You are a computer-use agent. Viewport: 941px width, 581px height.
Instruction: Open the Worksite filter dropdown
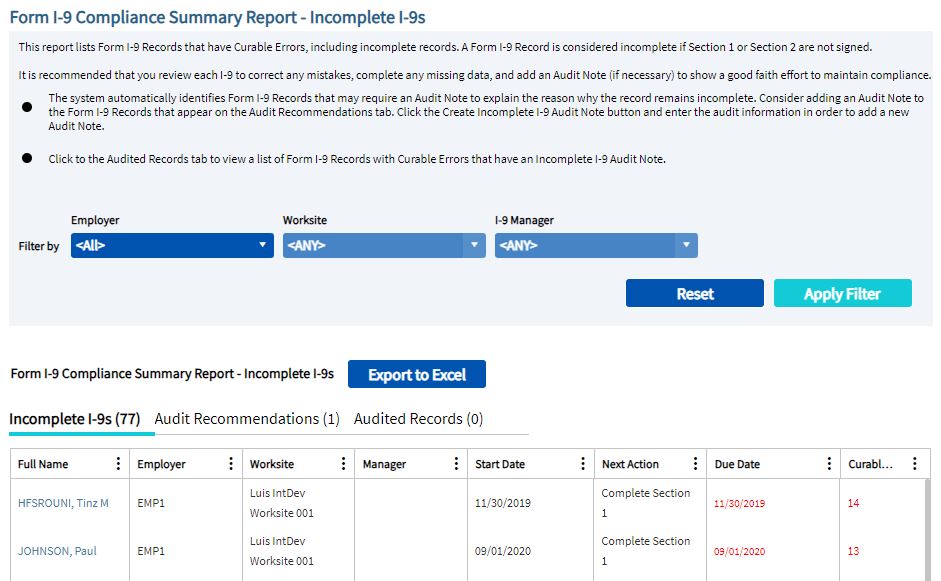[384, 245]
